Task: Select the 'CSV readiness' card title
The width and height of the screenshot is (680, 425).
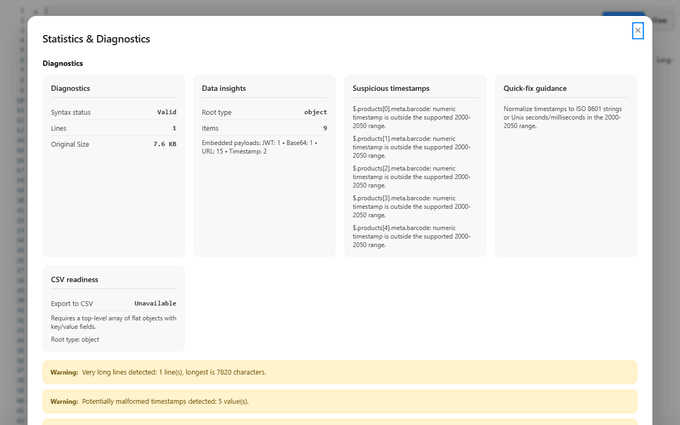Action: (x=74, y=279)
